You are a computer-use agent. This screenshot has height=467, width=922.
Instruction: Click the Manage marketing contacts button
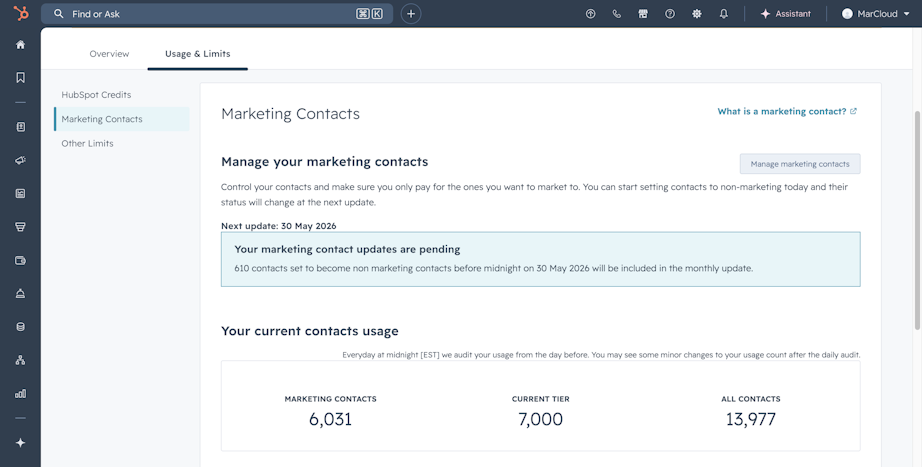800,164
